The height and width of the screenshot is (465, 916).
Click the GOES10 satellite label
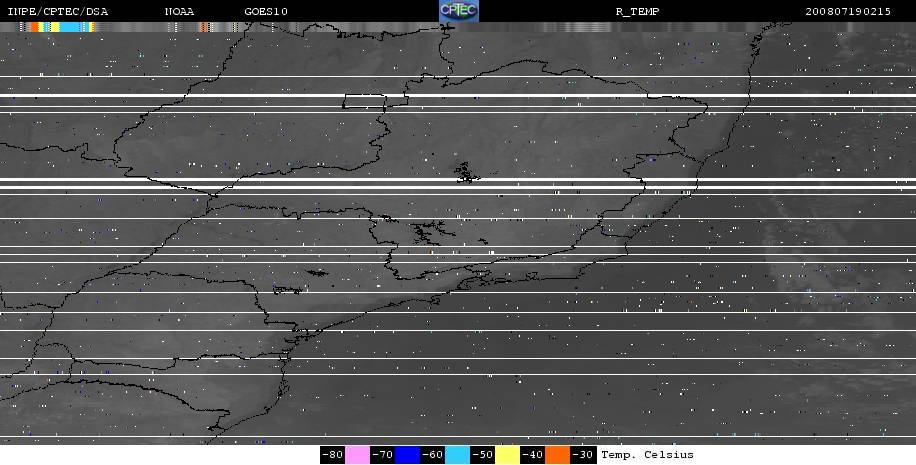[266, 11]
